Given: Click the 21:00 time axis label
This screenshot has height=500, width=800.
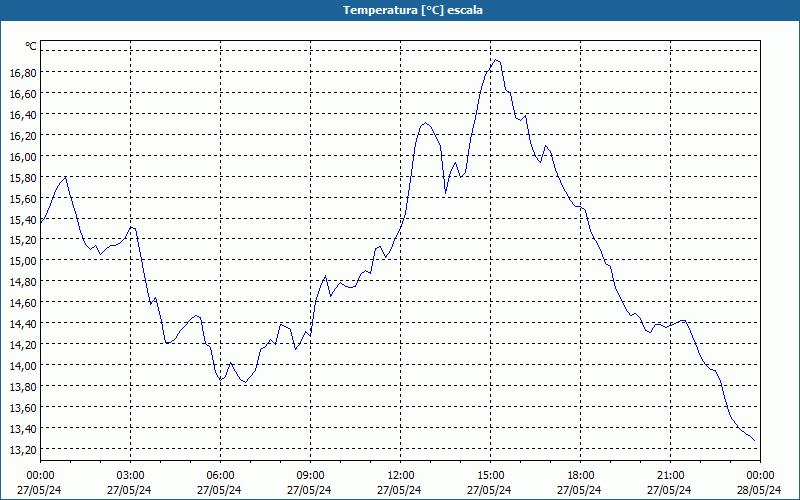Looking at the screenshot, I should pyautogui.click(x=670, y=476).
